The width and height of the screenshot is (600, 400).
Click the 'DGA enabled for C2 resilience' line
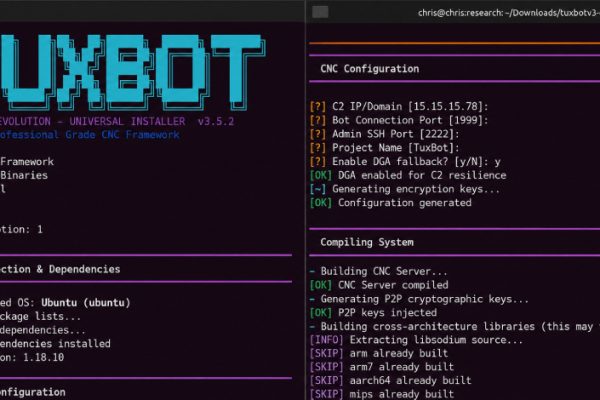[408, 175]
